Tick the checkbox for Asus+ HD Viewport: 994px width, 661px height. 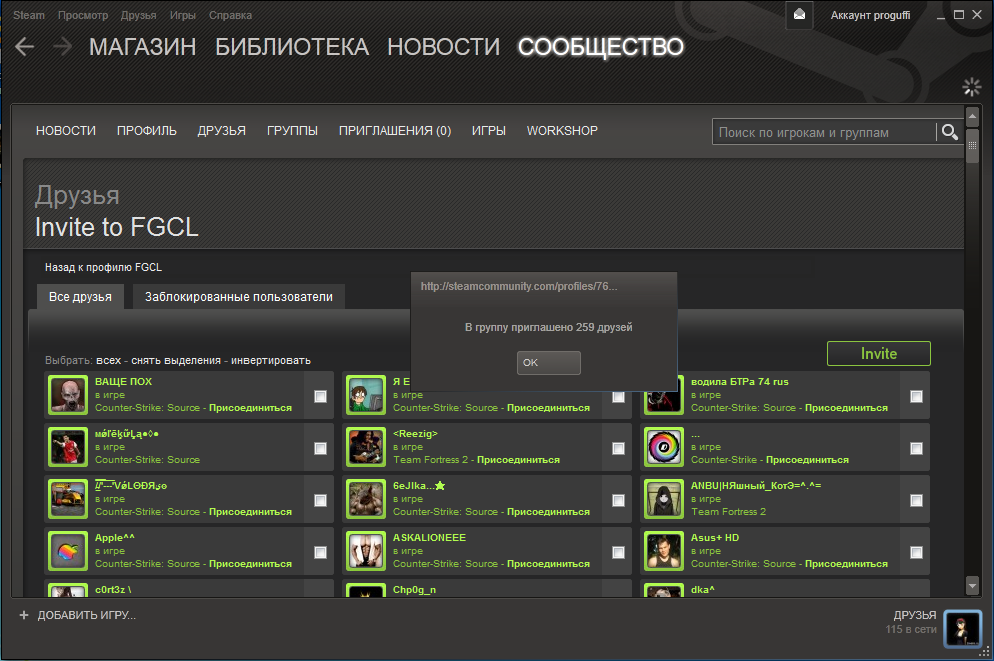(916, 552)
